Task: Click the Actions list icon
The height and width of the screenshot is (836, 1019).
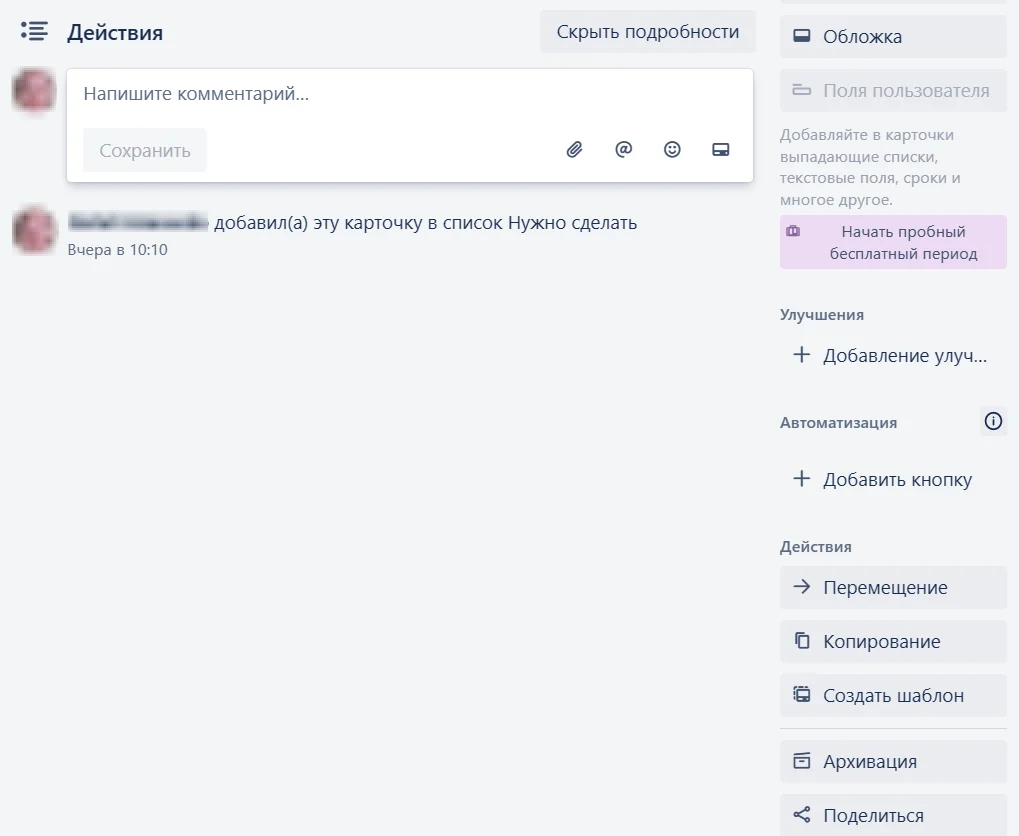Action: (34, 32)
